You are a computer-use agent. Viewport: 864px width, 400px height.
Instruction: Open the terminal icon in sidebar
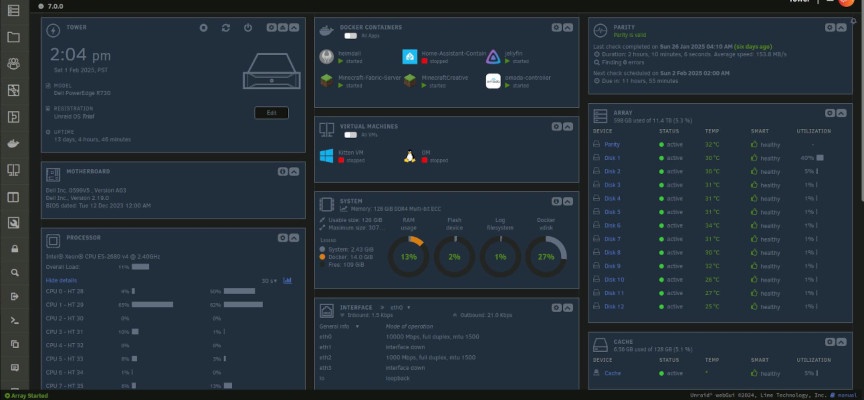coord(15,320)
